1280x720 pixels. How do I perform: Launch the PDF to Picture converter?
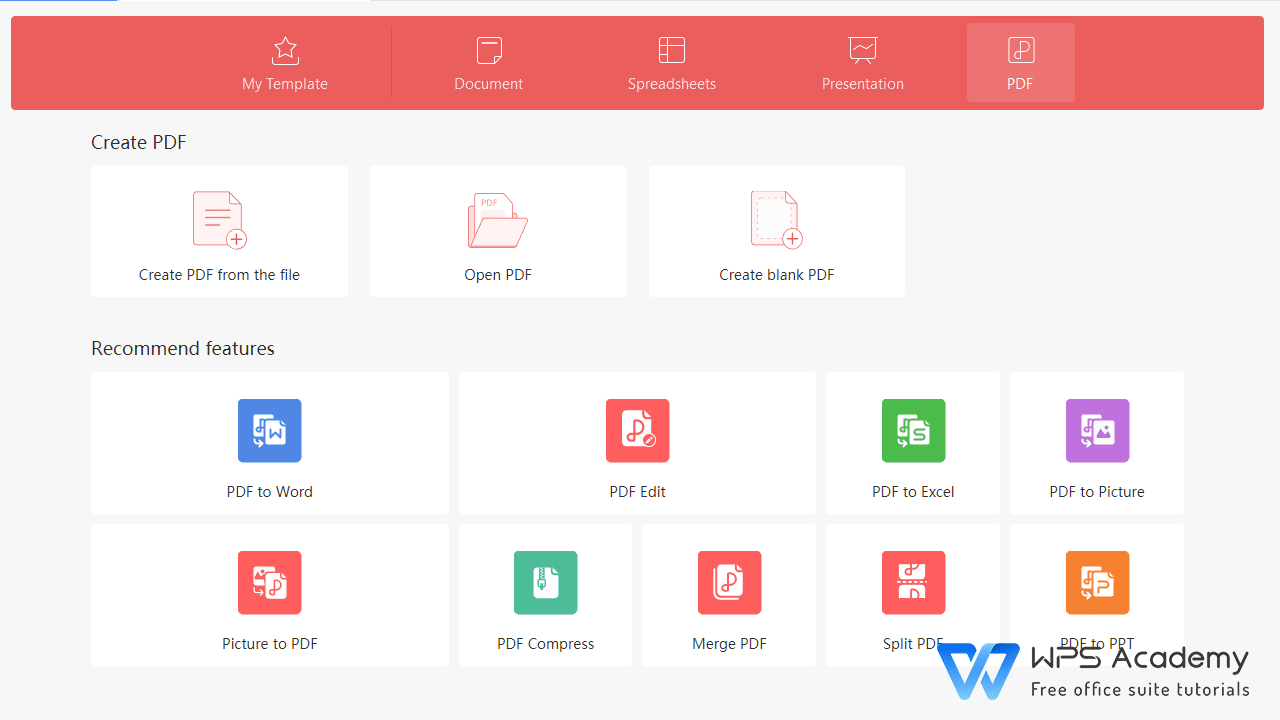pos(1096,443)
